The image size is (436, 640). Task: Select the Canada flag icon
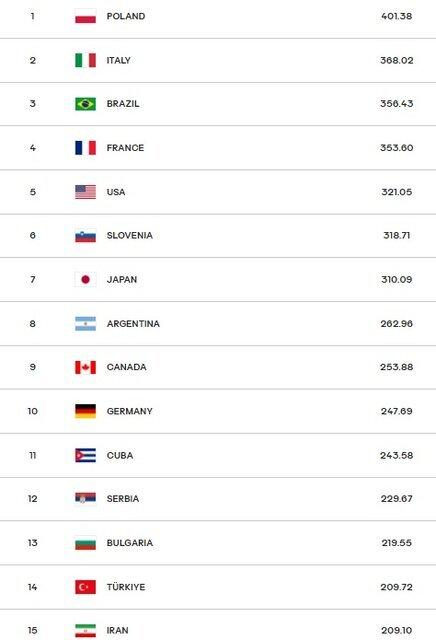pos(85,367)
